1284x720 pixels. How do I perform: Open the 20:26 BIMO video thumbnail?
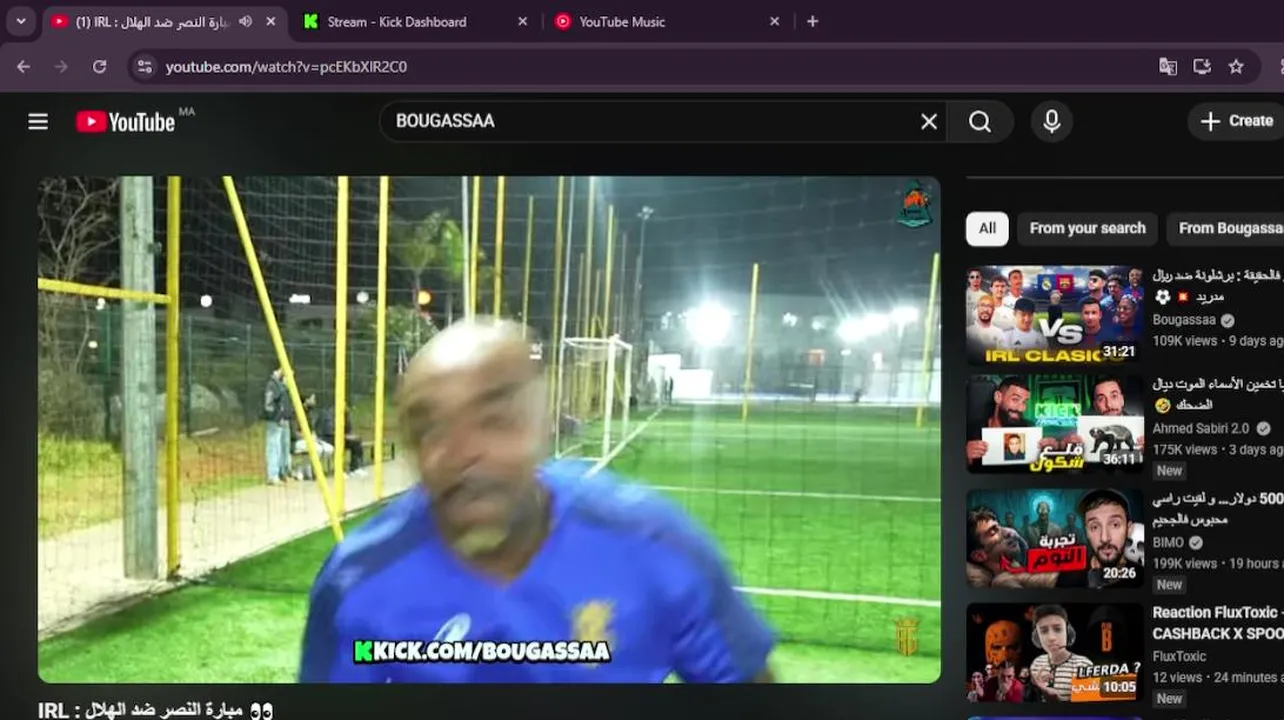click(x=1054, y=537)
